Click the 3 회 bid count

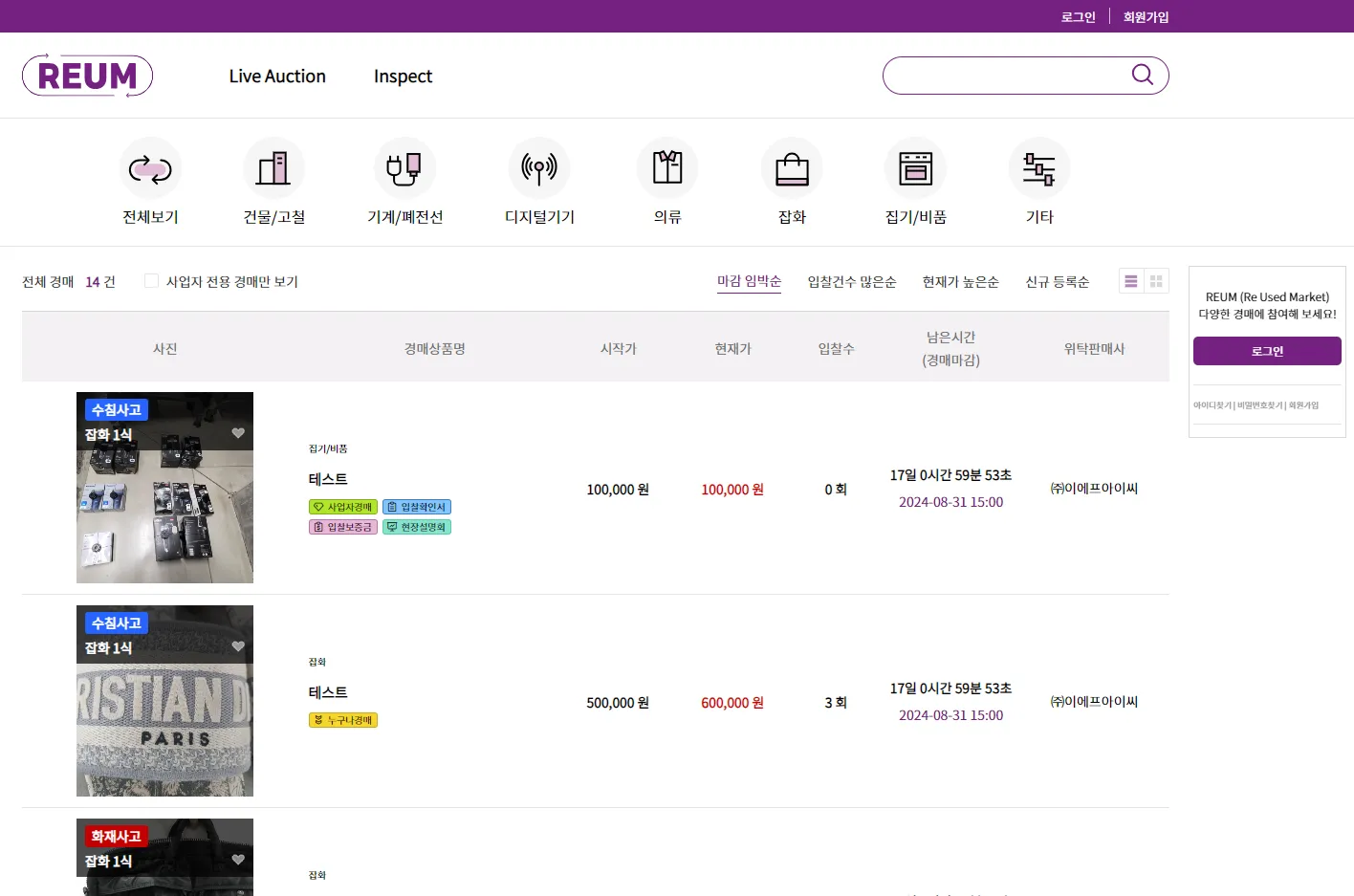(x=836, y=703)
